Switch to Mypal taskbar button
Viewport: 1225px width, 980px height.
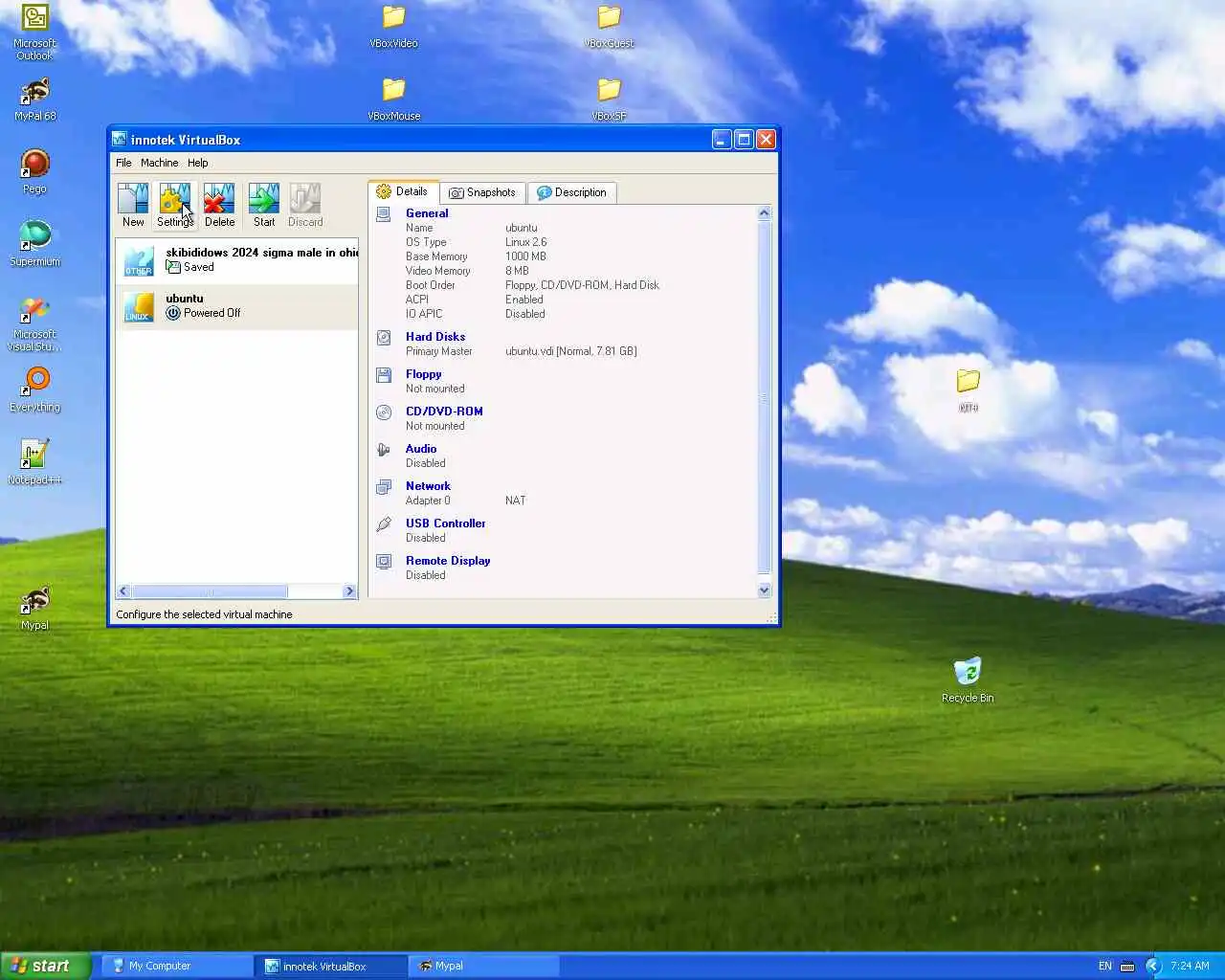tap(484, 966)
